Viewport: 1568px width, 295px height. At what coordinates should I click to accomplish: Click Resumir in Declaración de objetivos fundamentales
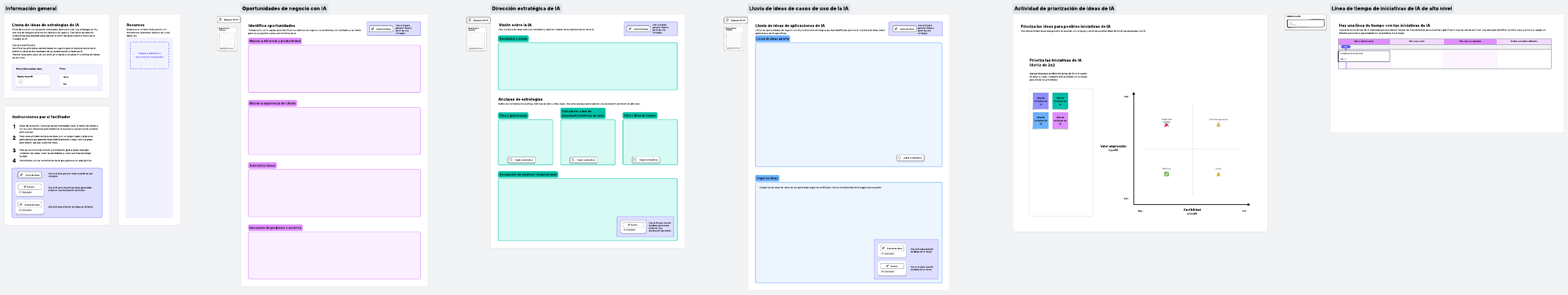click(x=633, y=225)
